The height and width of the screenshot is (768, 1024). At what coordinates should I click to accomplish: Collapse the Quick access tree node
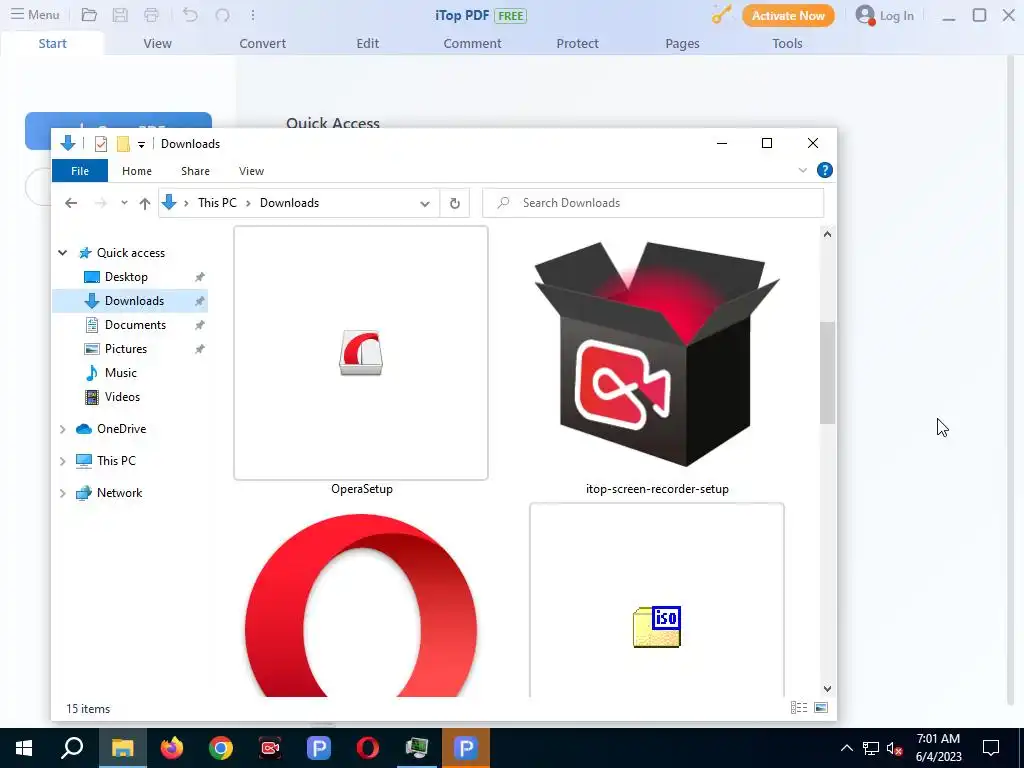click(63, 253)
